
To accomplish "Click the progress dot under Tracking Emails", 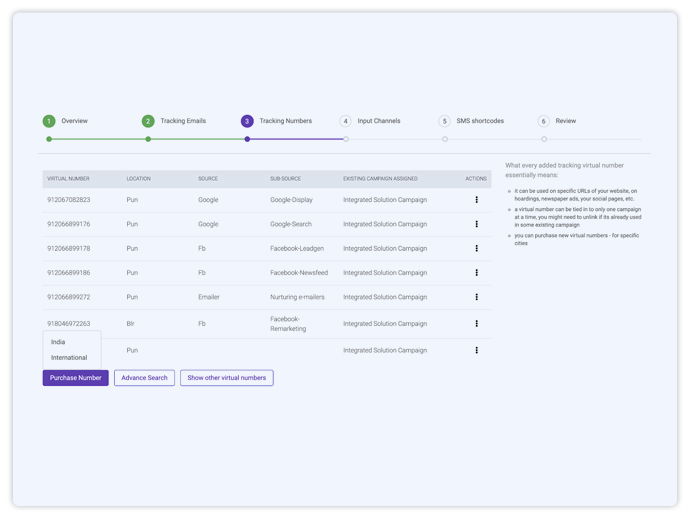I will pyautogui.click(x=148, y=139).
